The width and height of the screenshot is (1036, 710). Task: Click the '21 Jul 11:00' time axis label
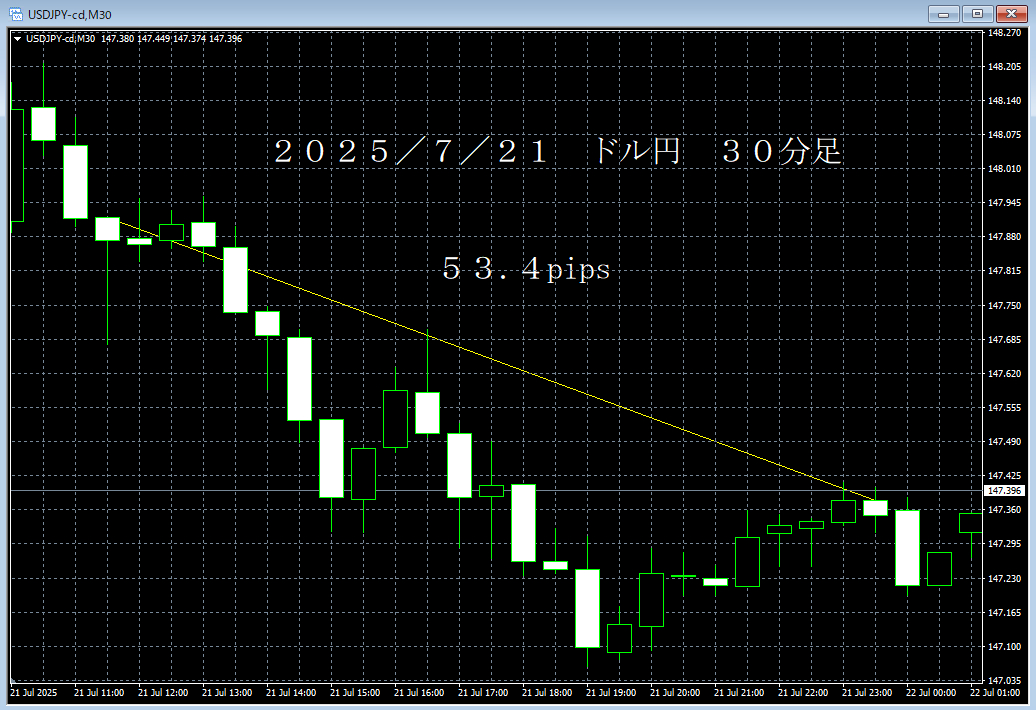[x=99, y=693]
